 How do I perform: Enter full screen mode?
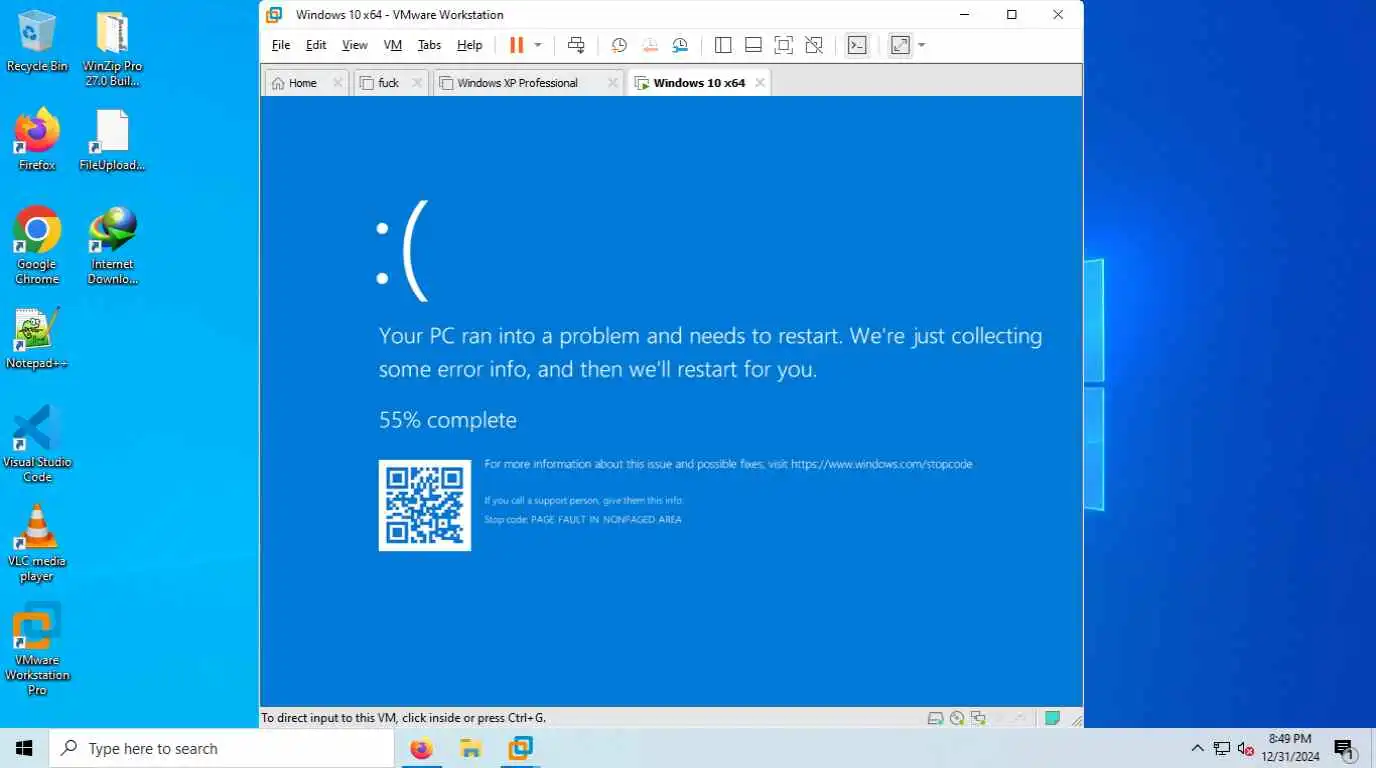click(784, 45)
